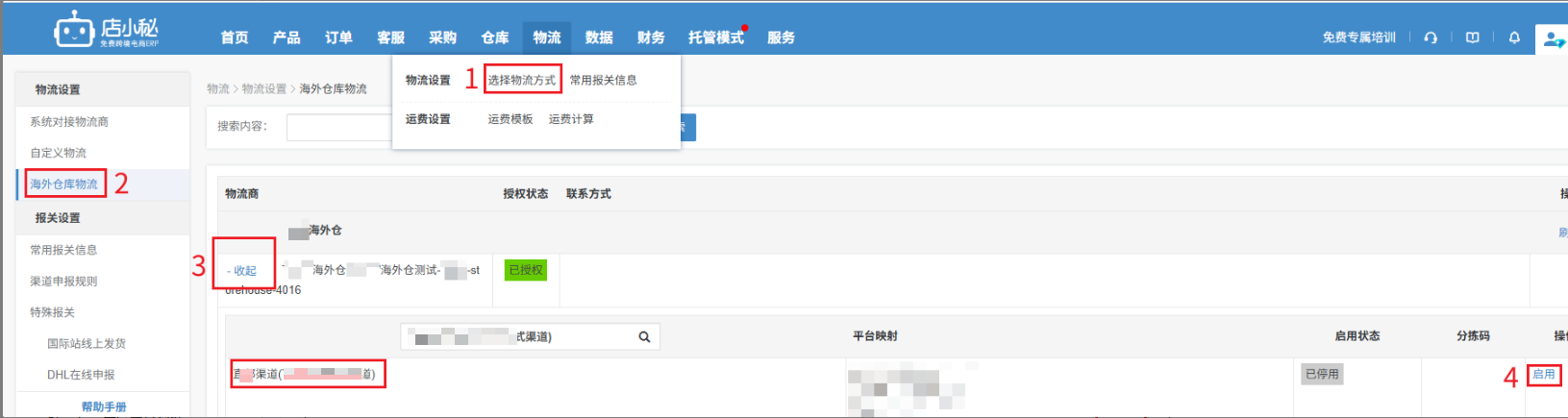
Task: Select 运费计算 menu entry
Action: 571,119
